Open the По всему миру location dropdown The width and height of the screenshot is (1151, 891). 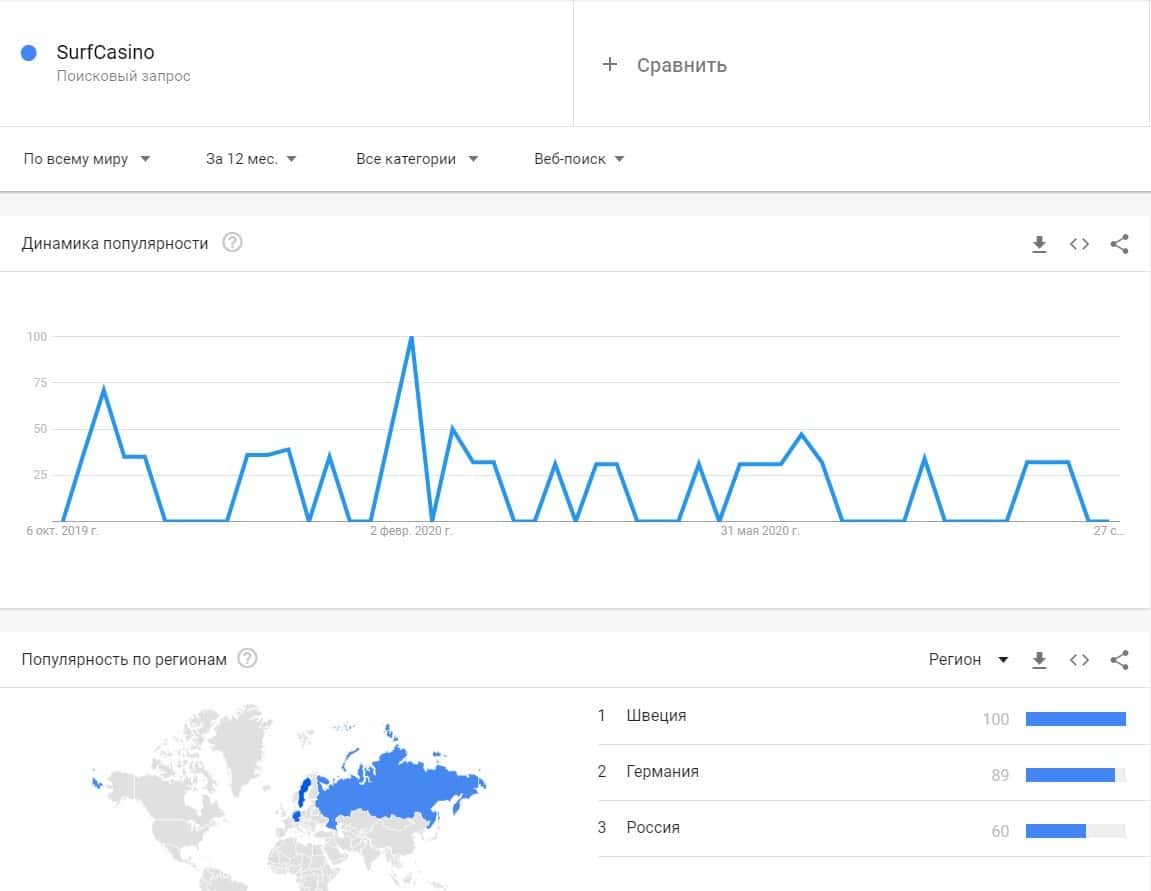click(87, 159)
